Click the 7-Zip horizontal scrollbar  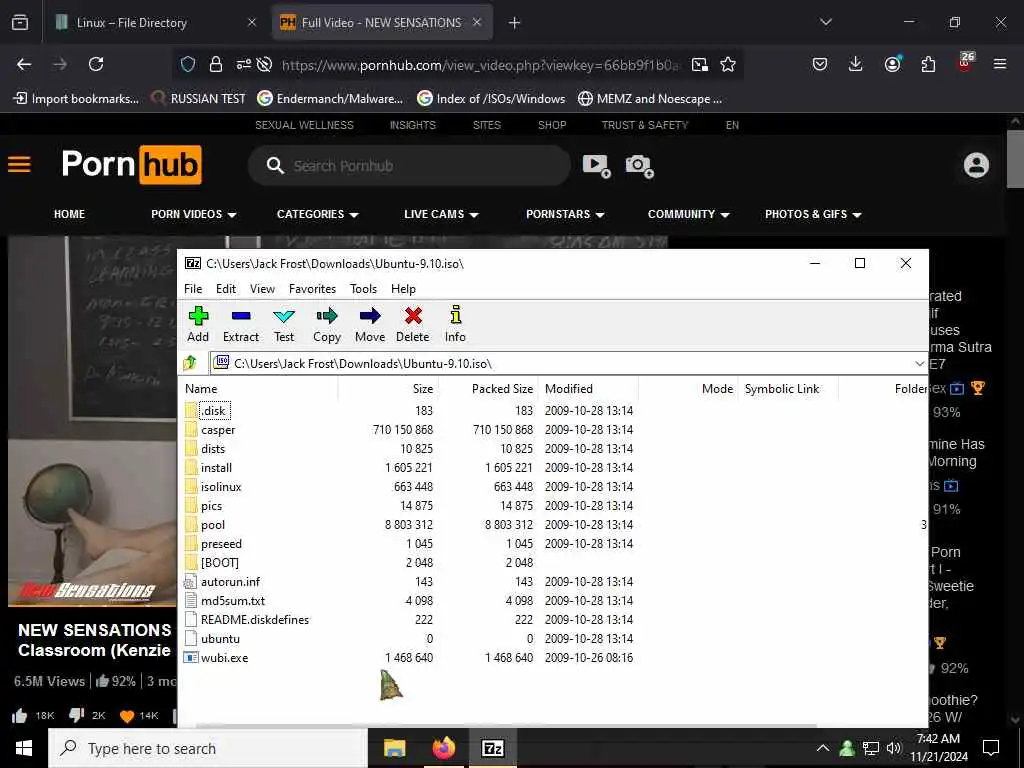point(506,725)
